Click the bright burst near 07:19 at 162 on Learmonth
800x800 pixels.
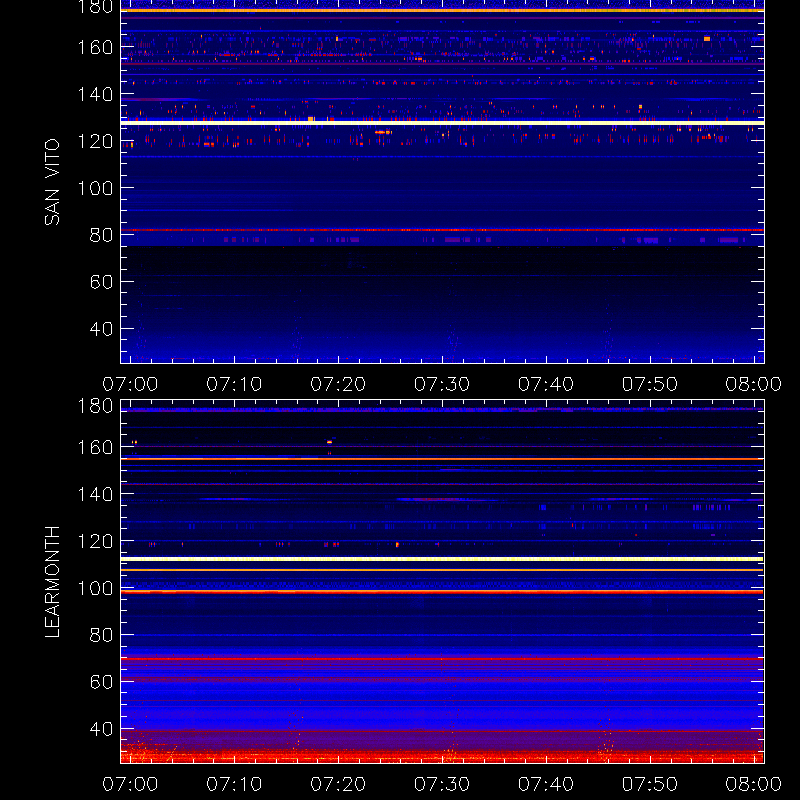click(330, 442)
